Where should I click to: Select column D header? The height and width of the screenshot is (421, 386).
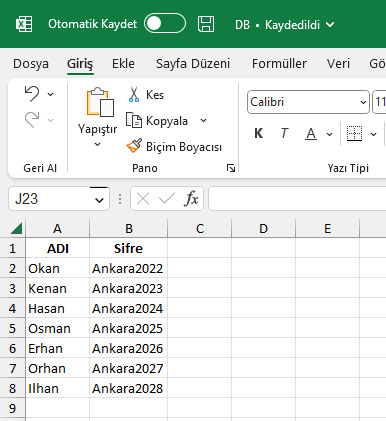pos(264,229)
